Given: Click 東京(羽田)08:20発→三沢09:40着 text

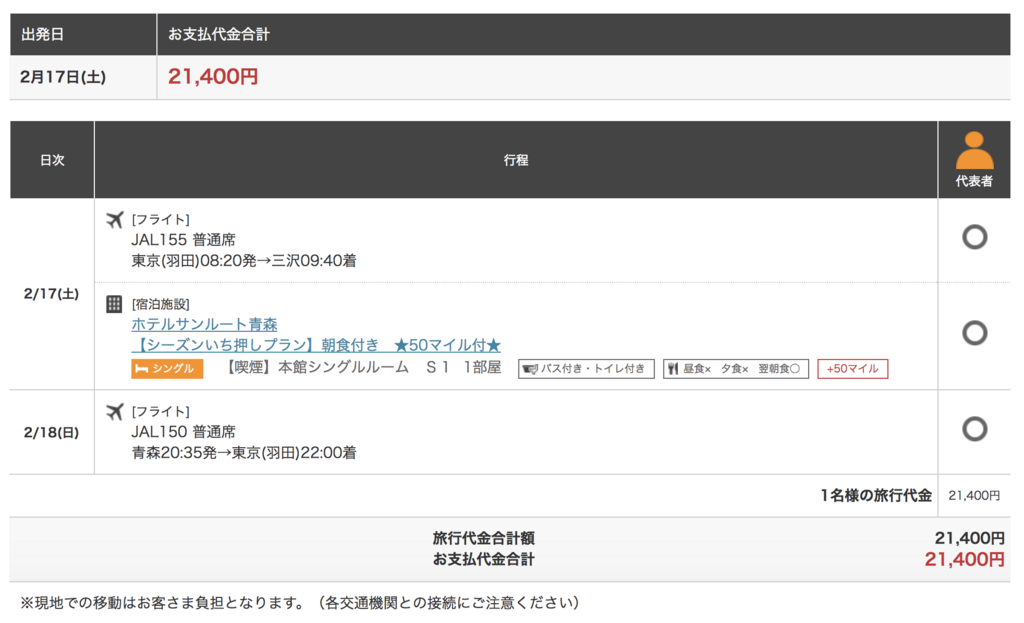Looking at the screenshot, I should tap(244, 261).
